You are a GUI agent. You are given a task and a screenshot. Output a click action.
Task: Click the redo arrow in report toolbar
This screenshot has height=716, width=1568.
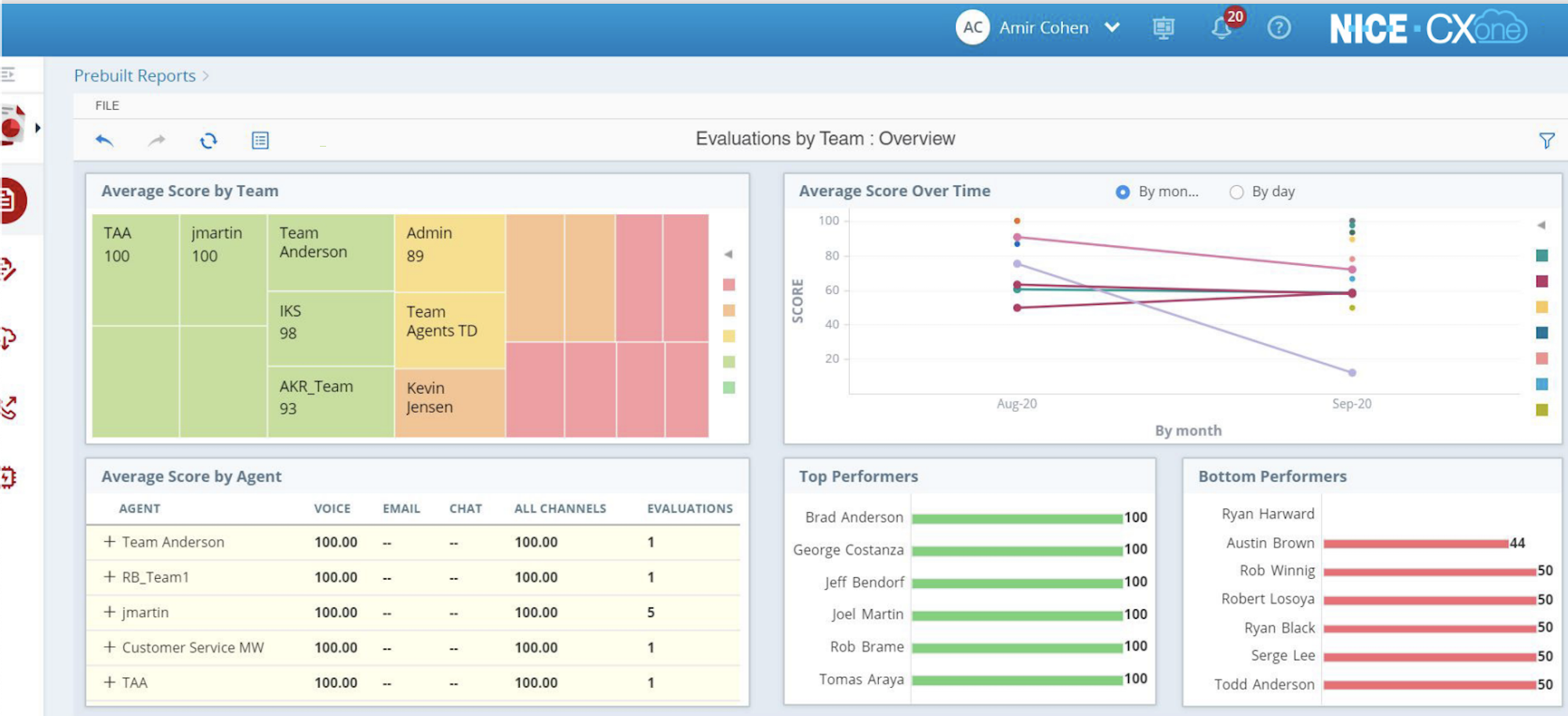157,140
